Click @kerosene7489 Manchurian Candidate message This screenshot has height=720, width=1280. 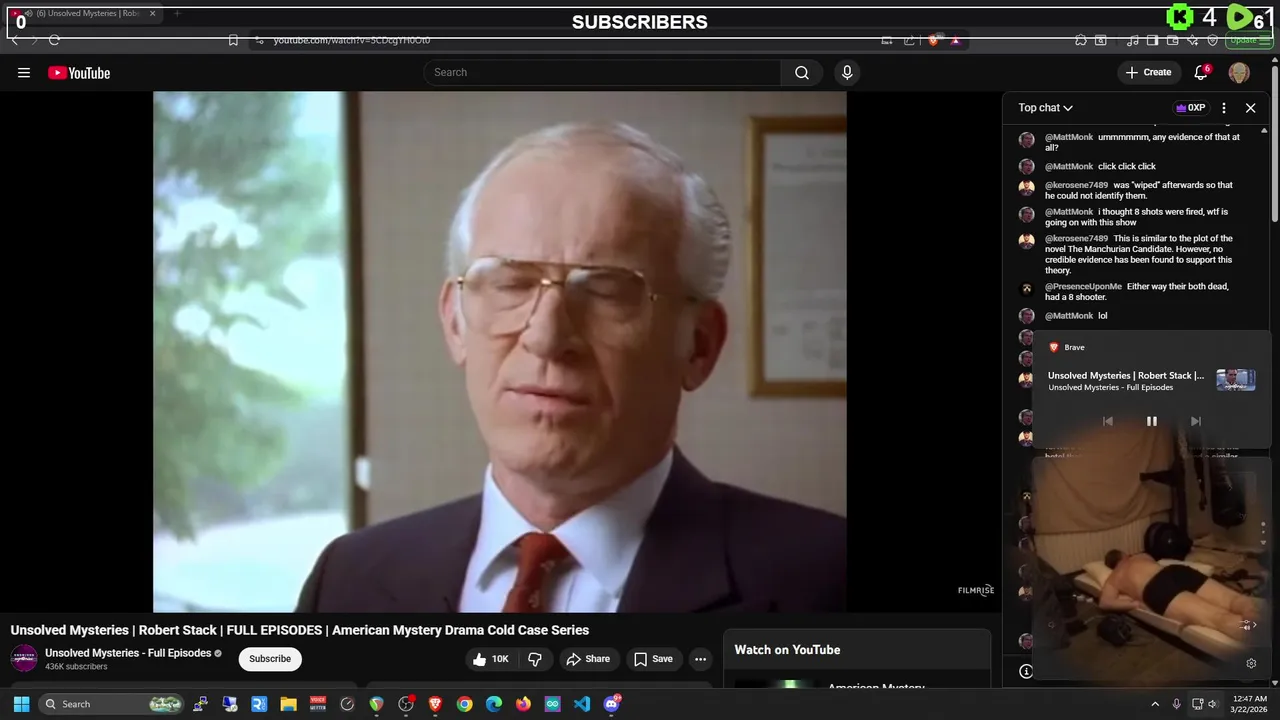(x=1139, y=254)
